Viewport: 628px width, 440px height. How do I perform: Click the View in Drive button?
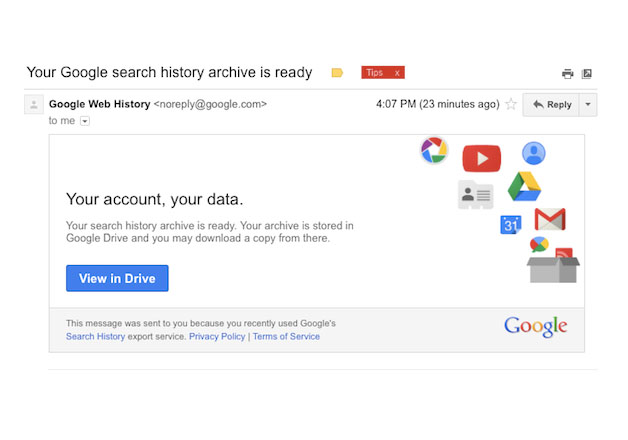[117, 278]
